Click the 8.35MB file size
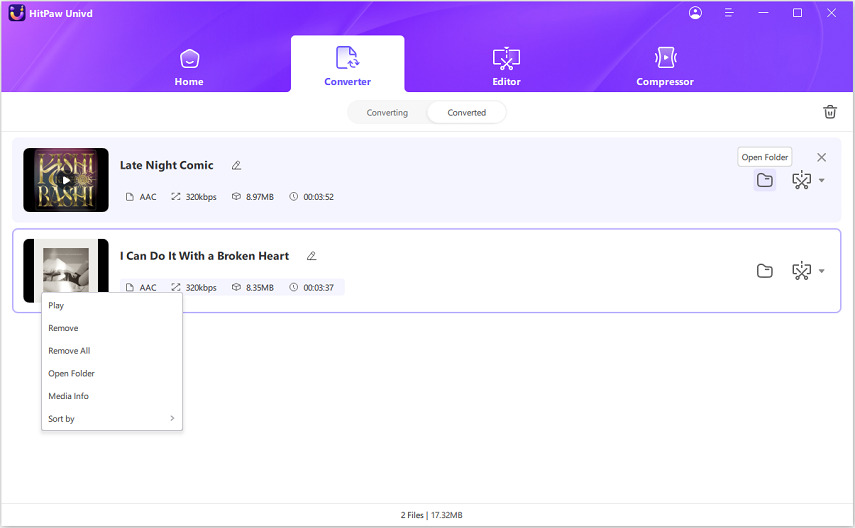 (x=260, y=287)
